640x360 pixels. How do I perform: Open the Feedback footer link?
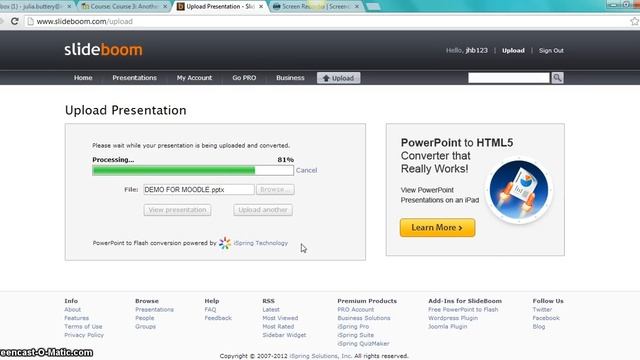click(x=218, y=318)
